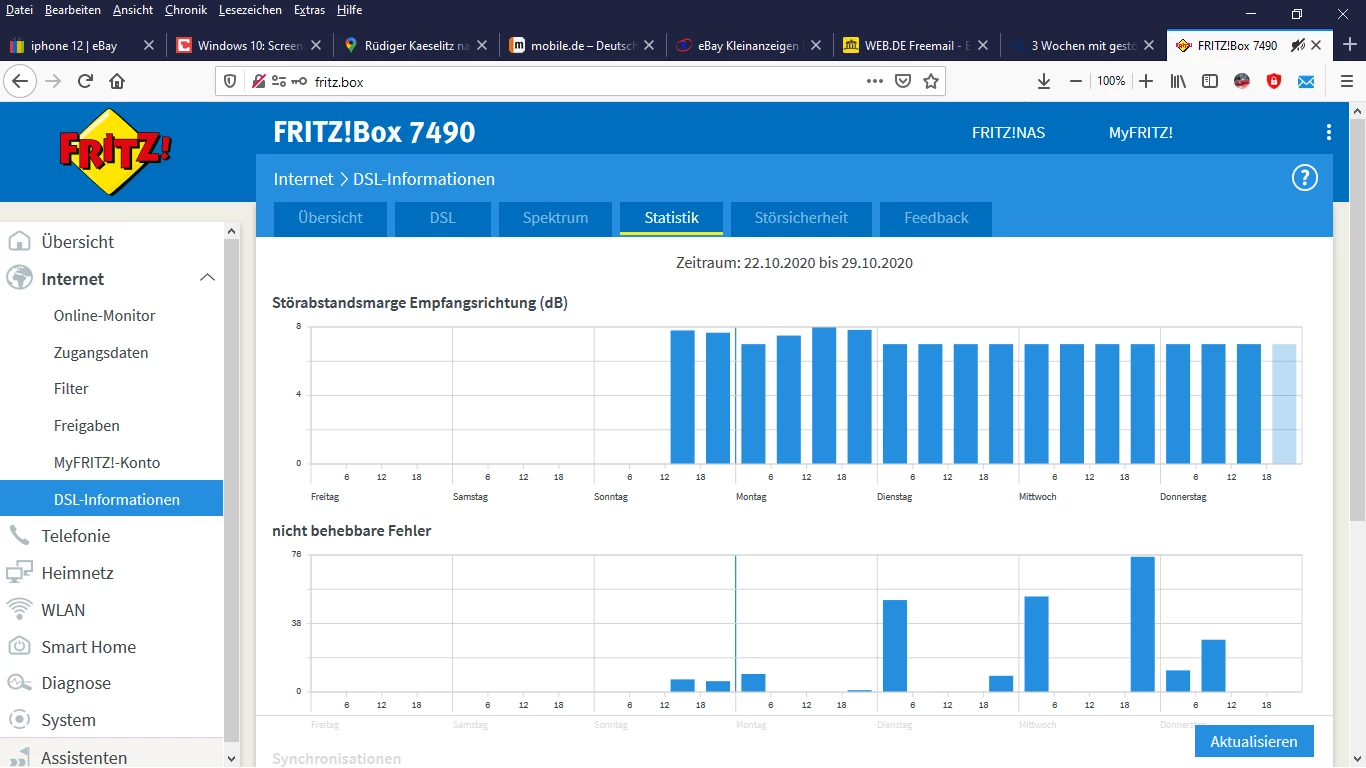Open the page actions three-dot menu in address bar
1366x768 pixels.
click(875, 82)
